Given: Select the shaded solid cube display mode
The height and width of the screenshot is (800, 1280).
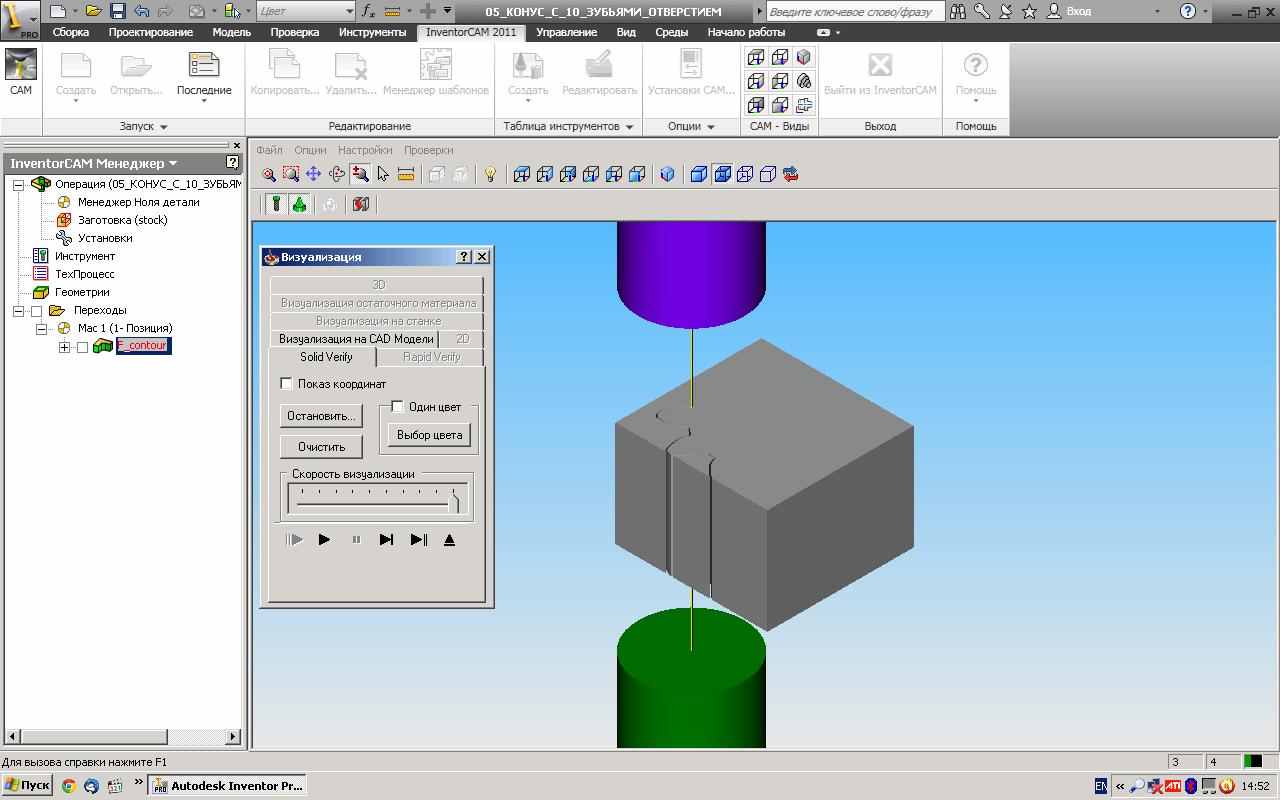Looking at the screenshot, I should click(698, 174).
